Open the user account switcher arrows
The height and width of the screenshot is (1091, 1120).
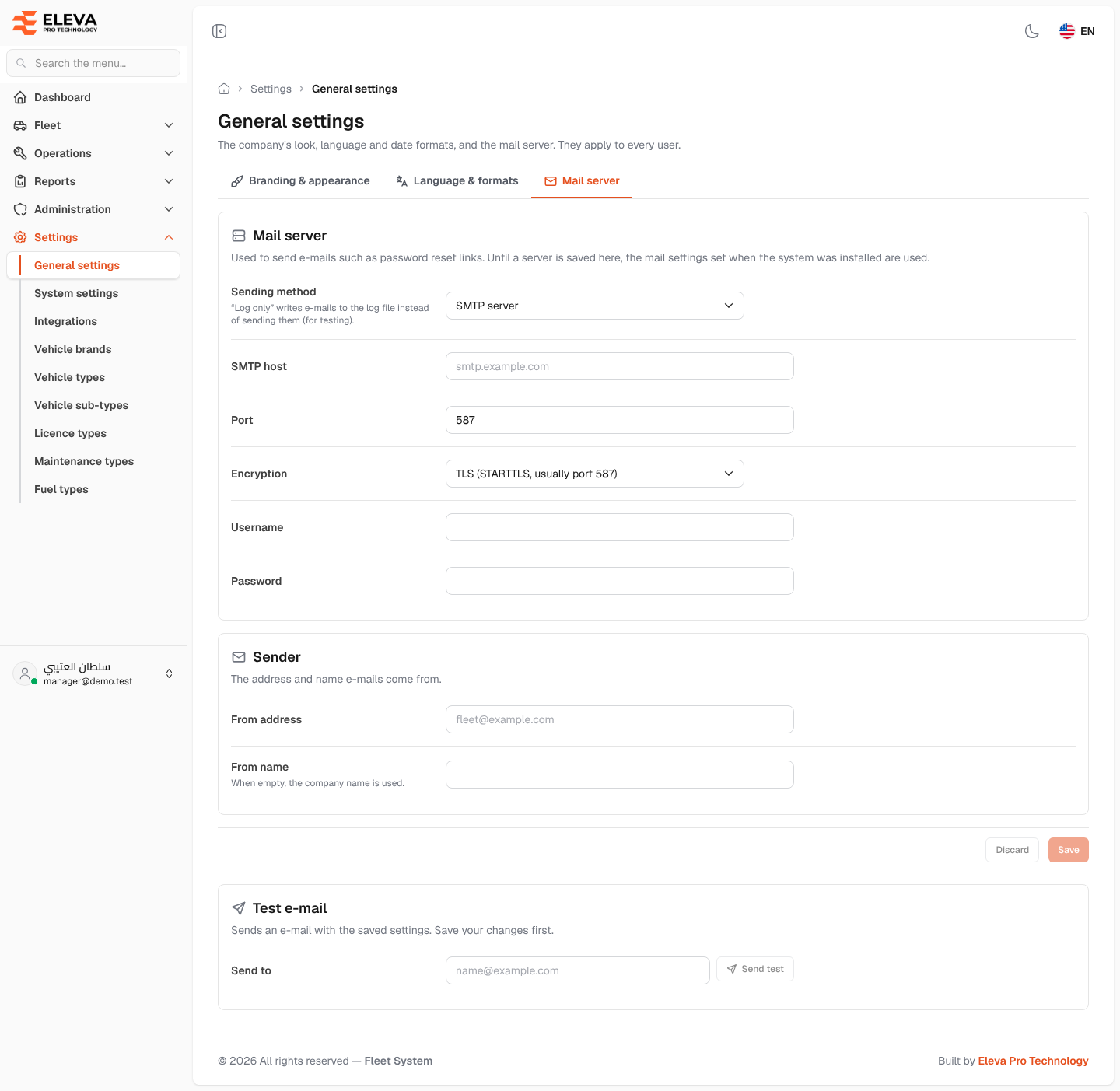[x=170, y=673]
